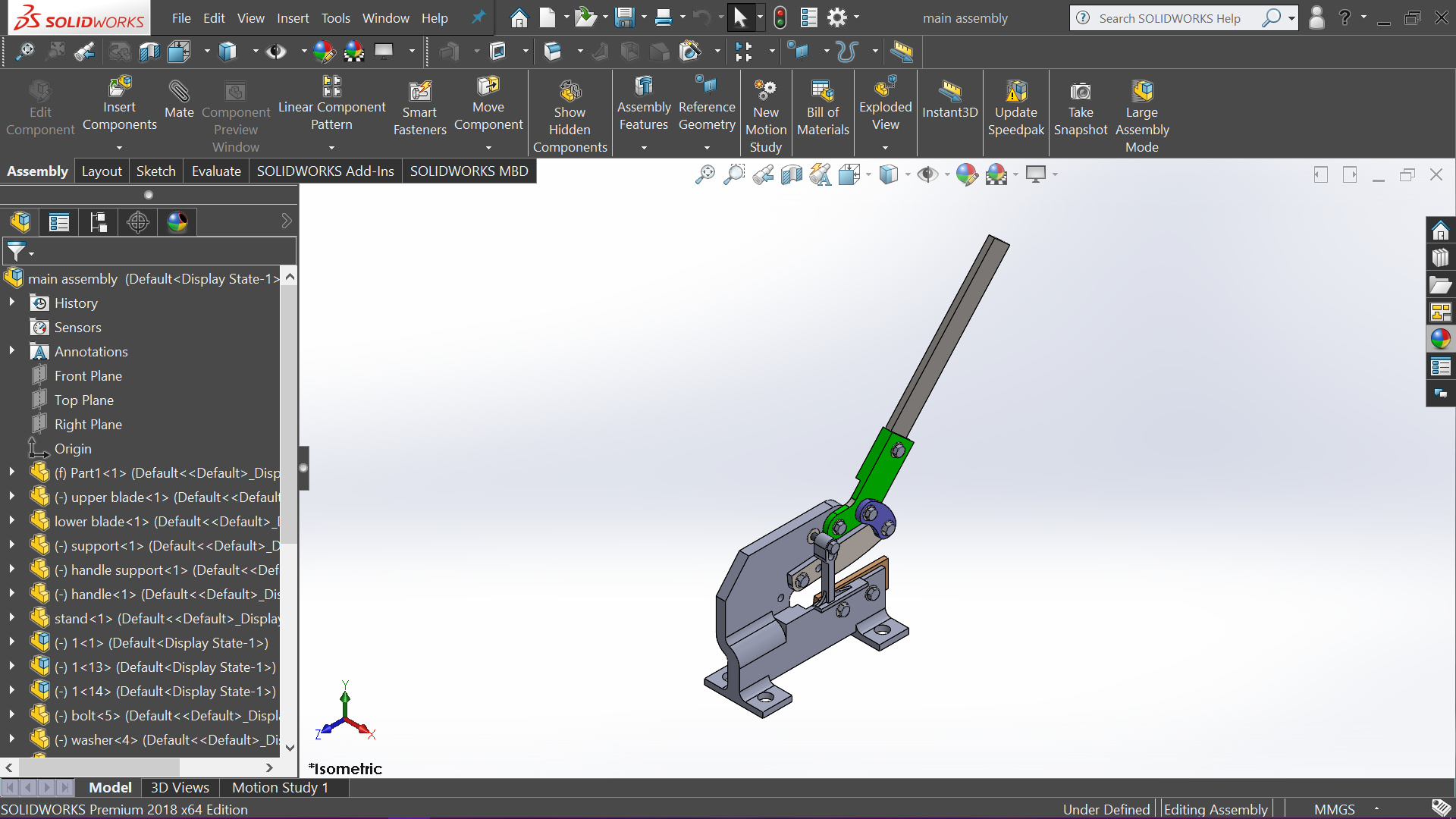The width and height of the screenshot is (1456, 819).
Task: Open the Design Library task pane icon
Action: [x=1440, y=257]
